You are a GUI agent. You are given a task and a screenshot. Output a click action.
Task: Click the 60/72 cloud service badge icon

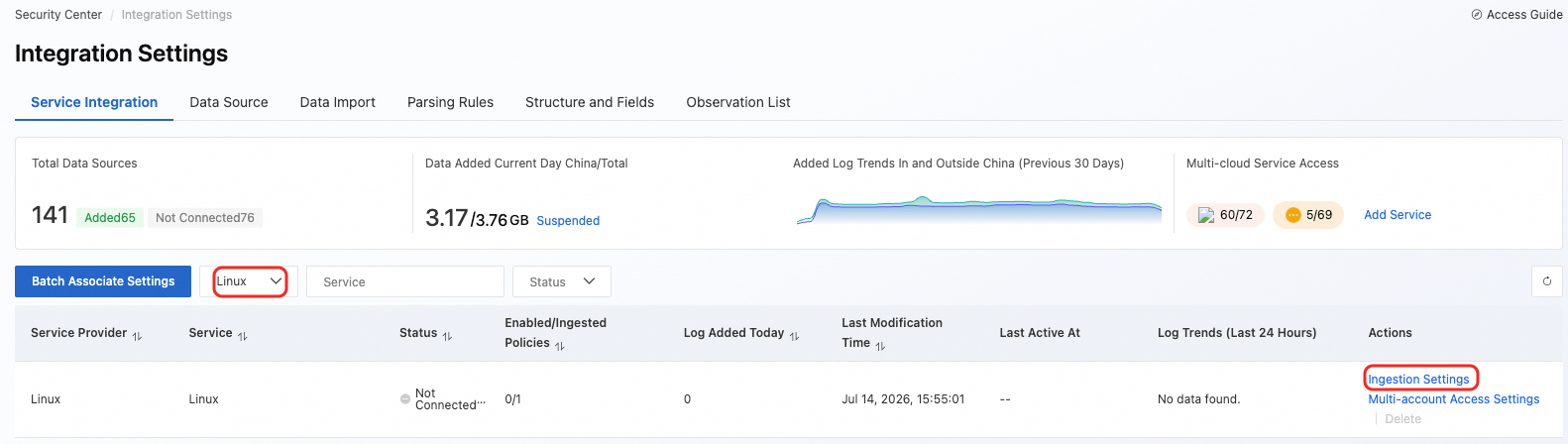click(1206, 215)
